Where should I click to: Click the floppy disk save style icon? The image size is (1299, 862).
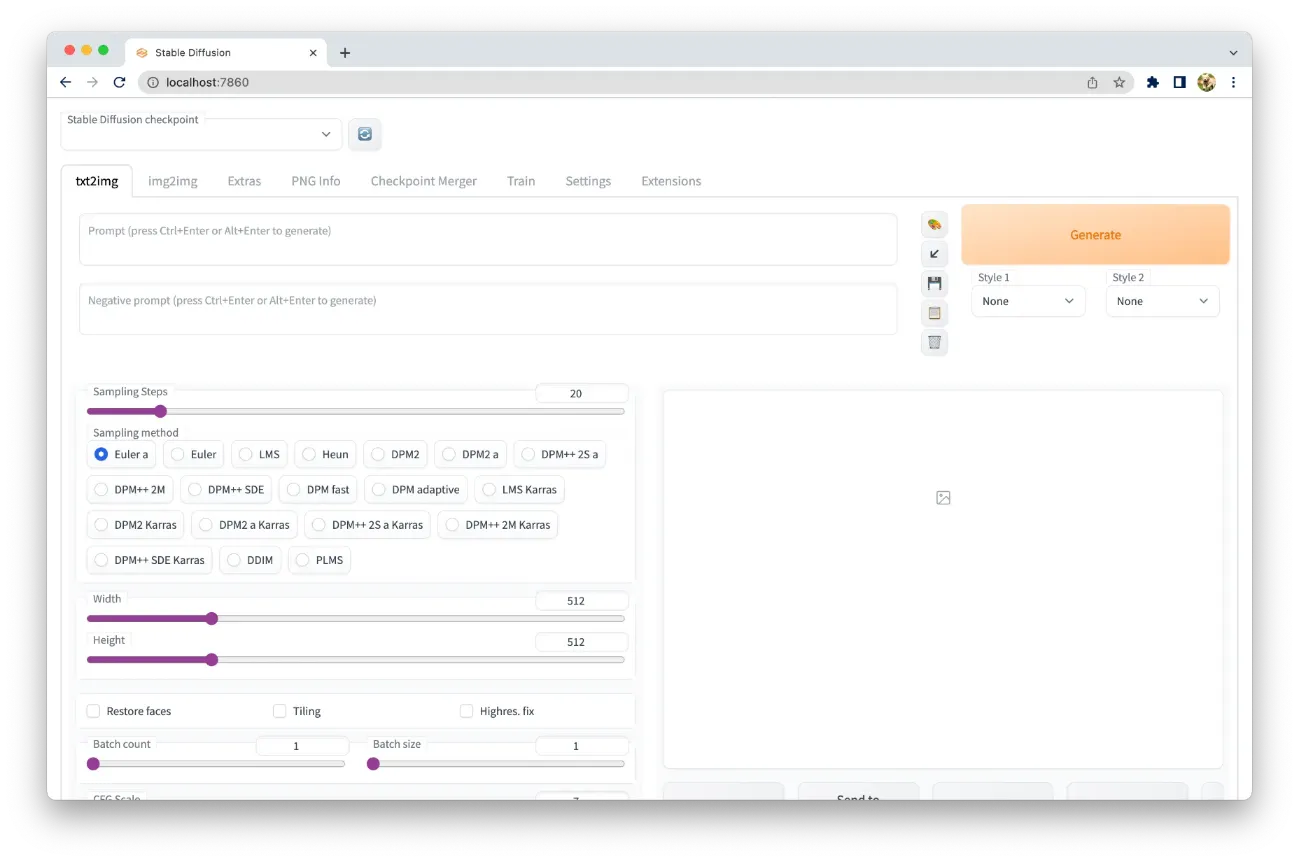[x=934, y=284]
